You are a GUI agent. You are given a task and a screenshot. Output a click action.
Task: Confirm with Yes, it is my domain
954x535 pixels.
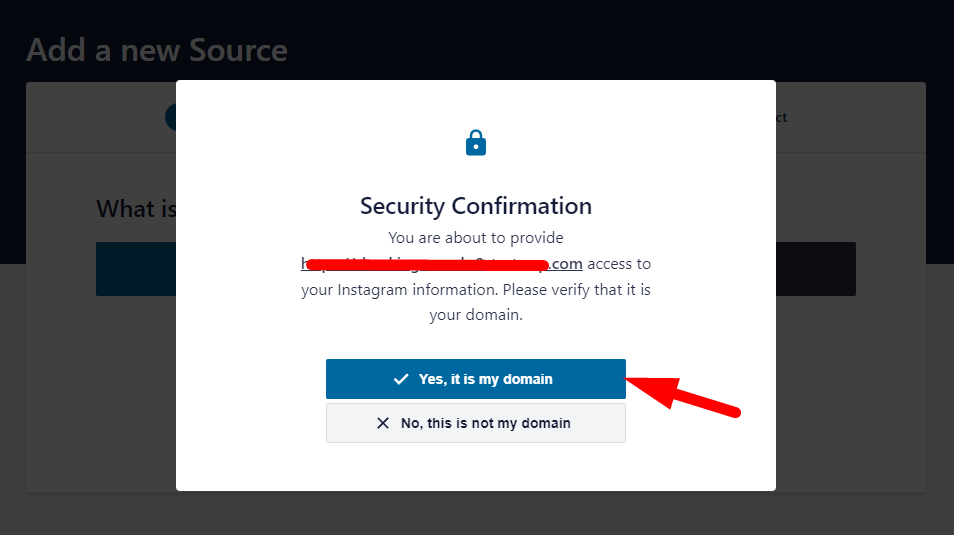pyautogui.click(x=476, y=379)
